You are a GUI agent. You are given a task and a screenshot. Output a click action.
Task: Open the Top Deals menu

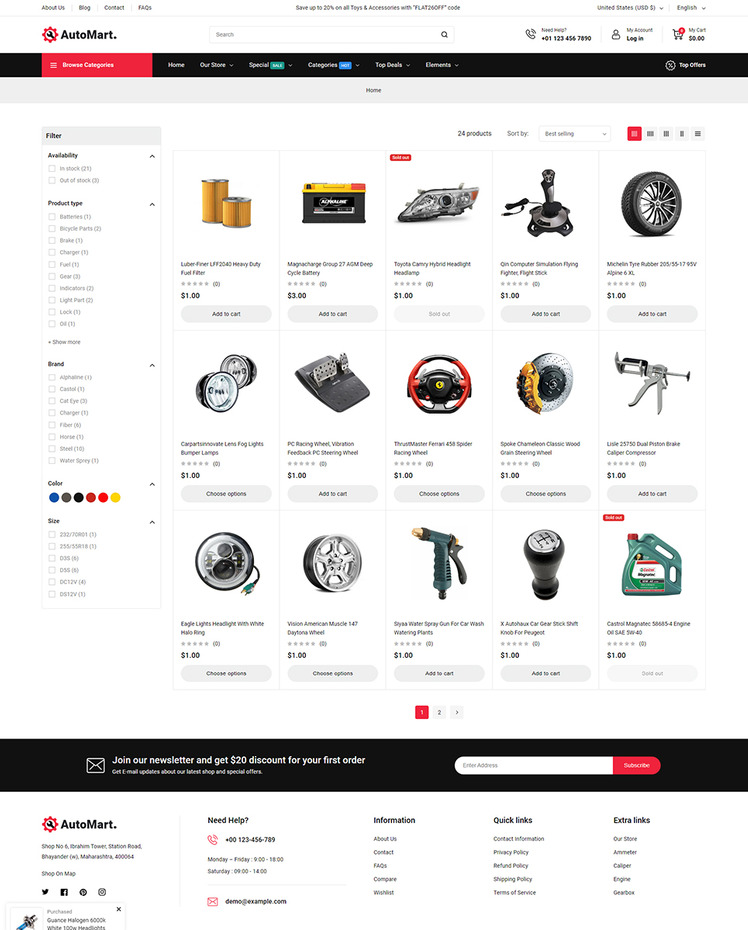[x=392, y=65]
